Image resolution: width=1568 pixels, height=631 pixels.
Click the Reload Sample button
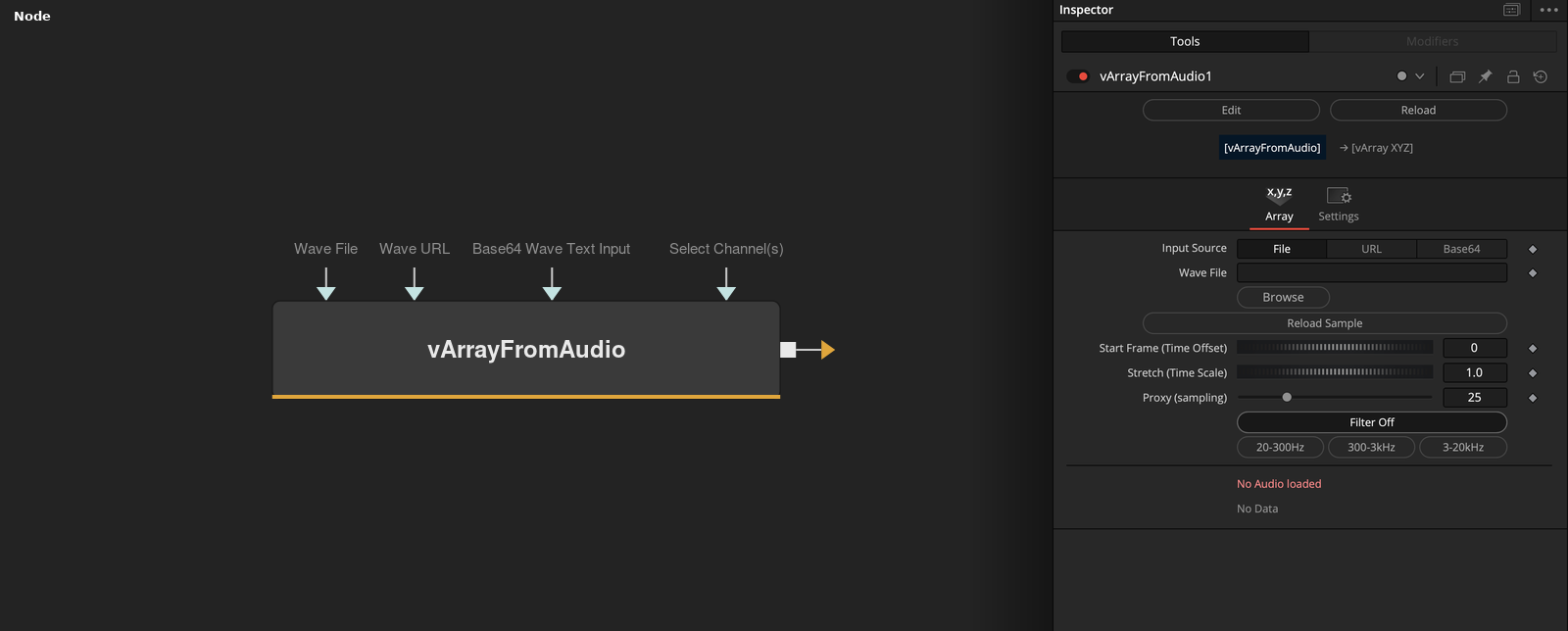[1325, 323]
